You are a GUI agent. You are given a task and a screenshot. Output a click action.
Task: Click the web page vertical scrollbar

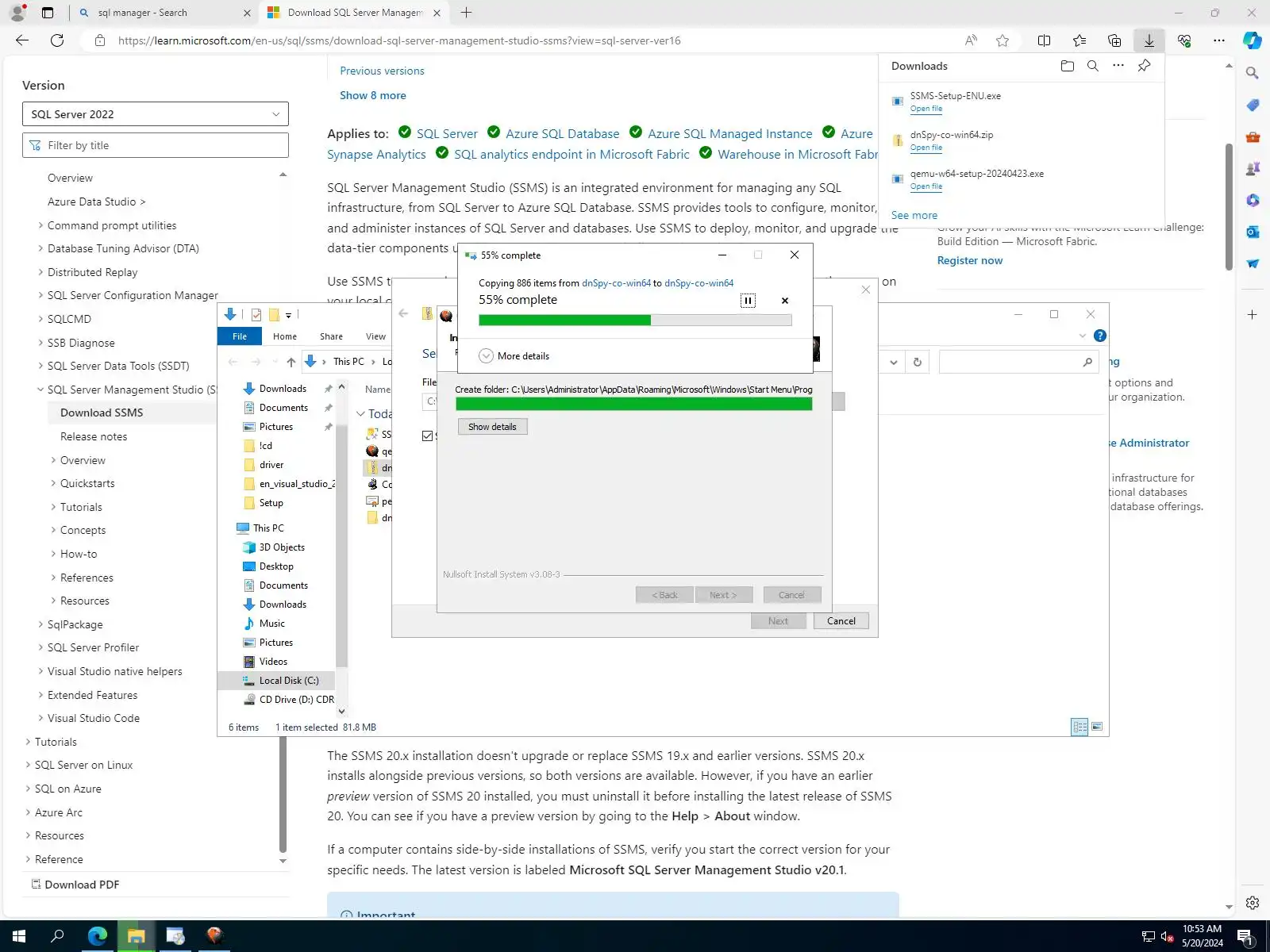tap(1229, 207)
